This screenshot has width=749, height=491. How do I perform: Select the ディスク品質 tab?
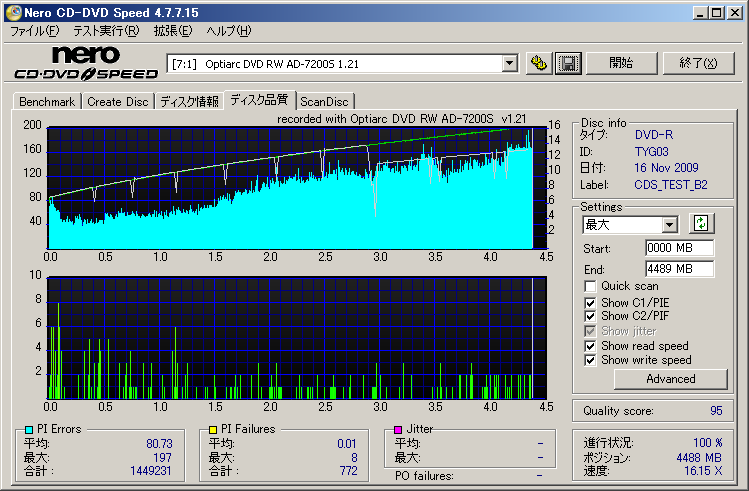(x=259, y=100)
